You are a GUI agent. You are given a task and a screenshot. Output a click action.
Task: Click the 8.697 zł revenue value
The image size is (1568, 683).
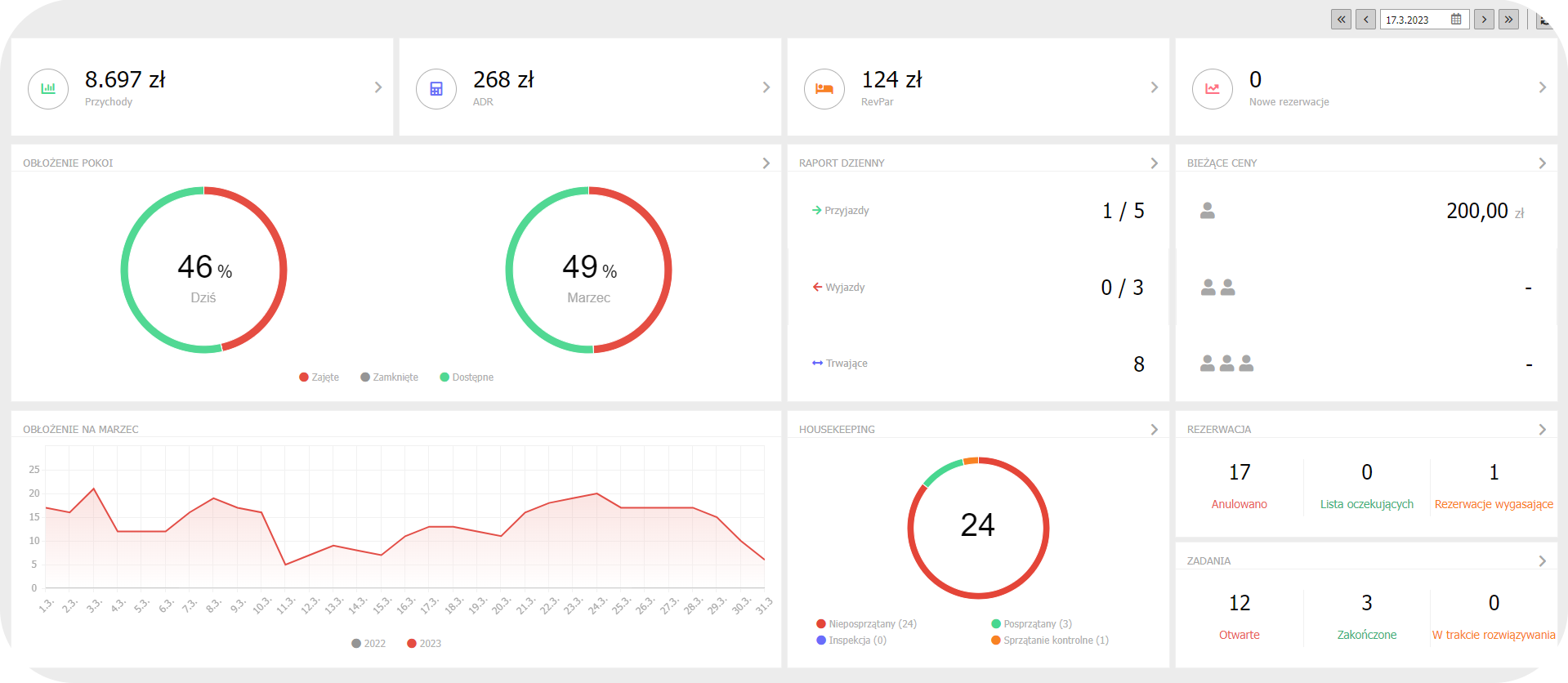pos(125,79)
